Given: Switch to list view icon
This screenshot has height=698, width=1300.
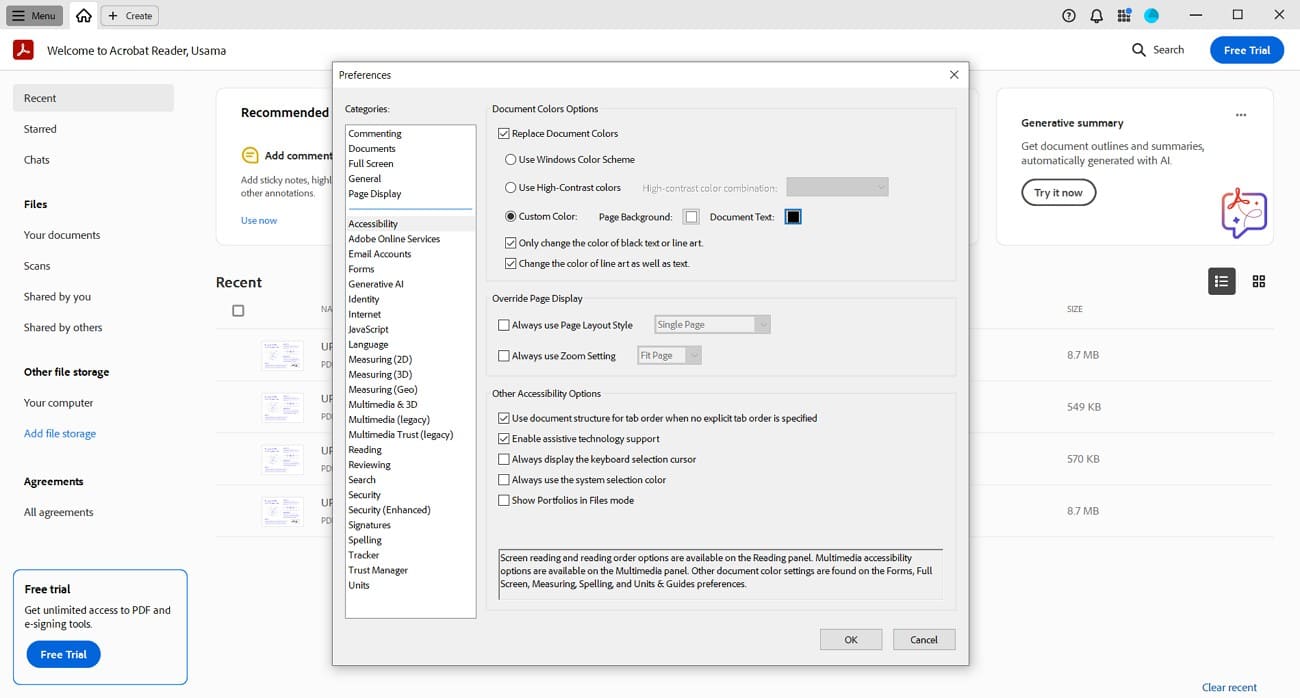Looking at the screenshot, I should pos(1221,282).
